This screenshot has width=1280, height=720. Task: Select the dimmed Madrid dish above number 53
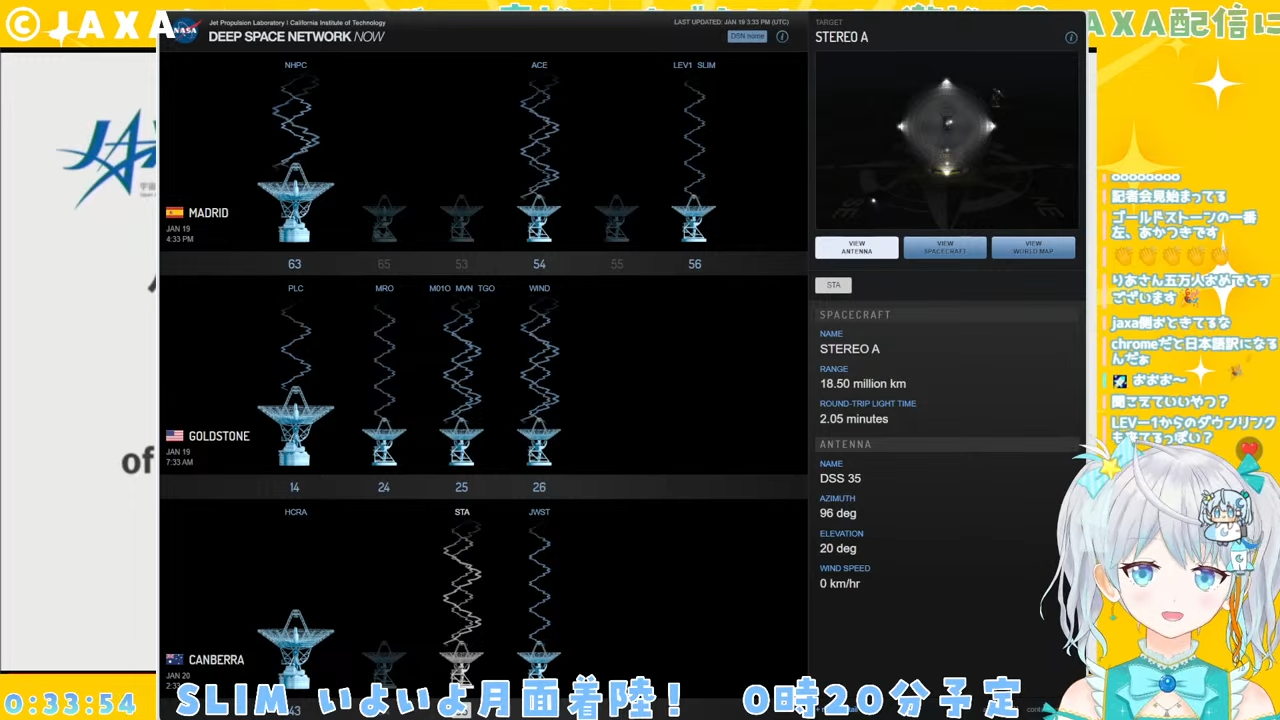tap(461, 219)
